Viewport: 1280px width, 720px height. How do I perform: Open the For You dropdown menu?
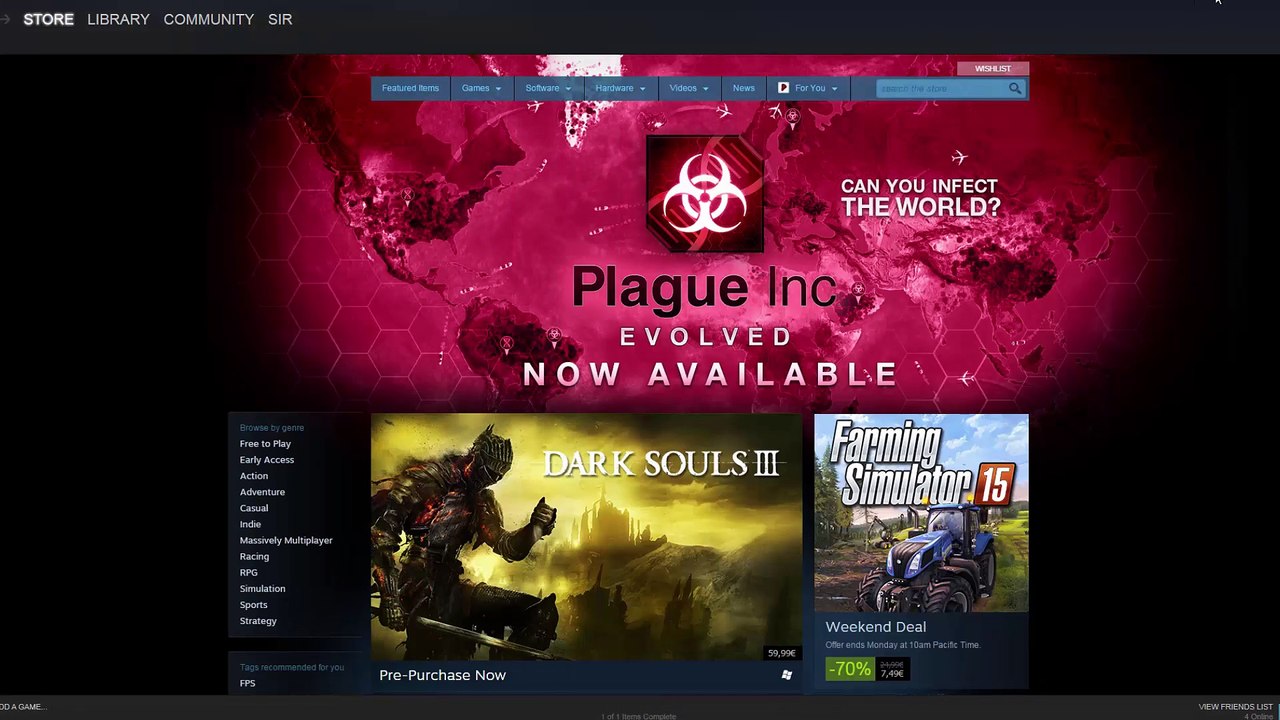[808, 88]
